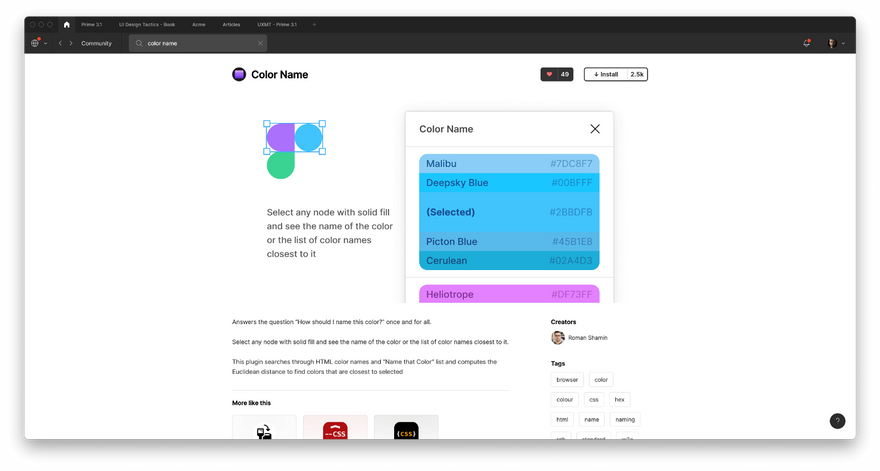Click the 2.5k install count
Viewport: 880px width, 471px height.
point(637,74)
